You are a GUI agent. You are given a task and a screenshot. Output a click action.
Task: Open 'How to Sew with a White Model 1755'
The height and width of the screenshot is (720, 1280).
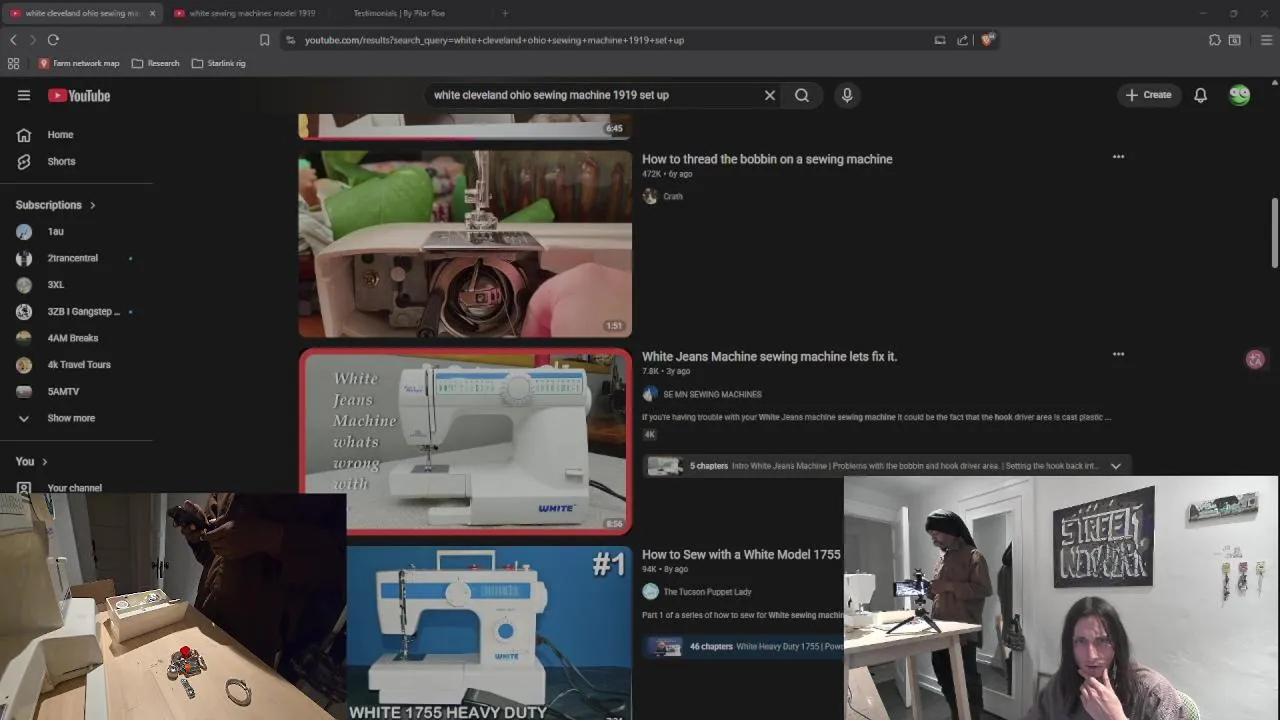[741, 554]
